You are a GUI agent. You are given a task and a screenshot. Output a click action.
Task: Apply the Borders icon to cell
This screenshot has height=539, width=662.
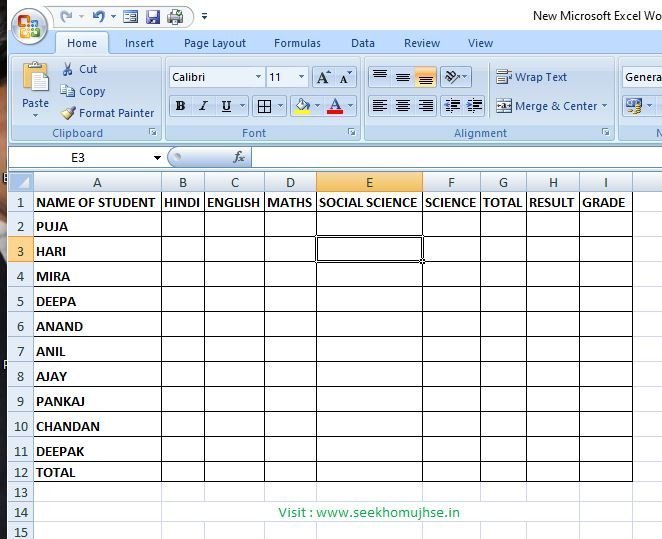[264, 106]
